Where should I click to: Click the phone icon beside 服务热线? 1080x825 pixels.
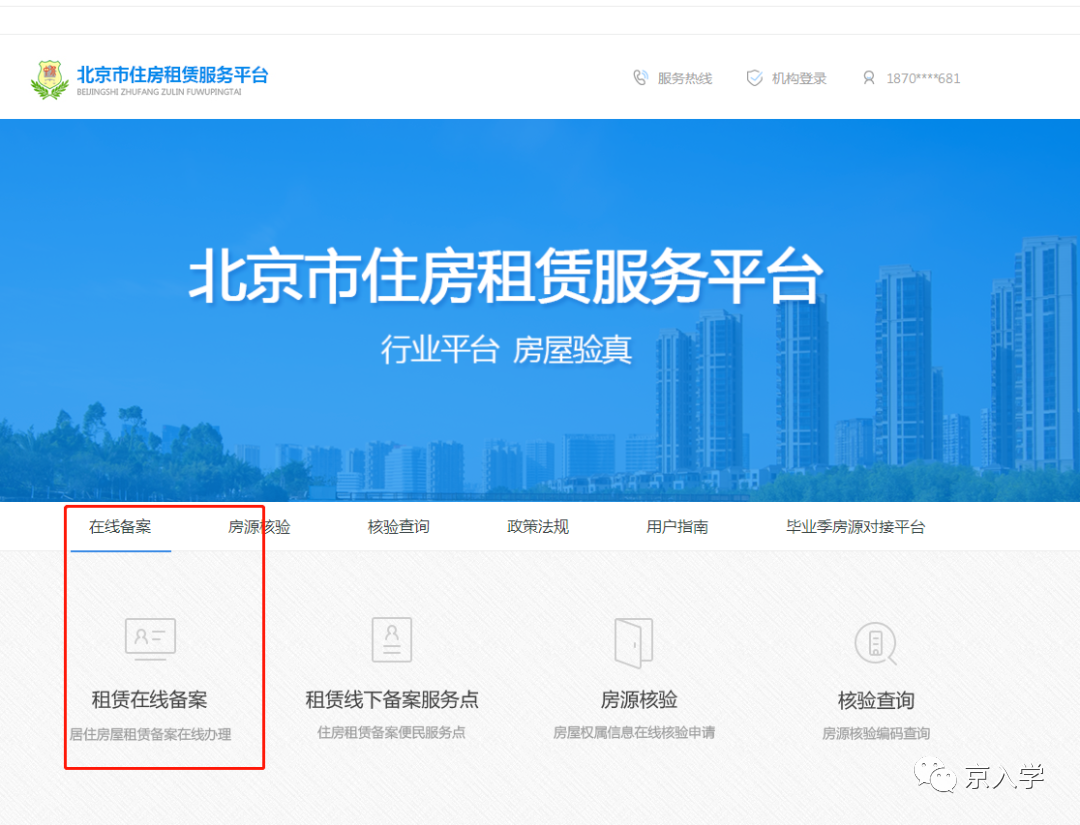641,78
